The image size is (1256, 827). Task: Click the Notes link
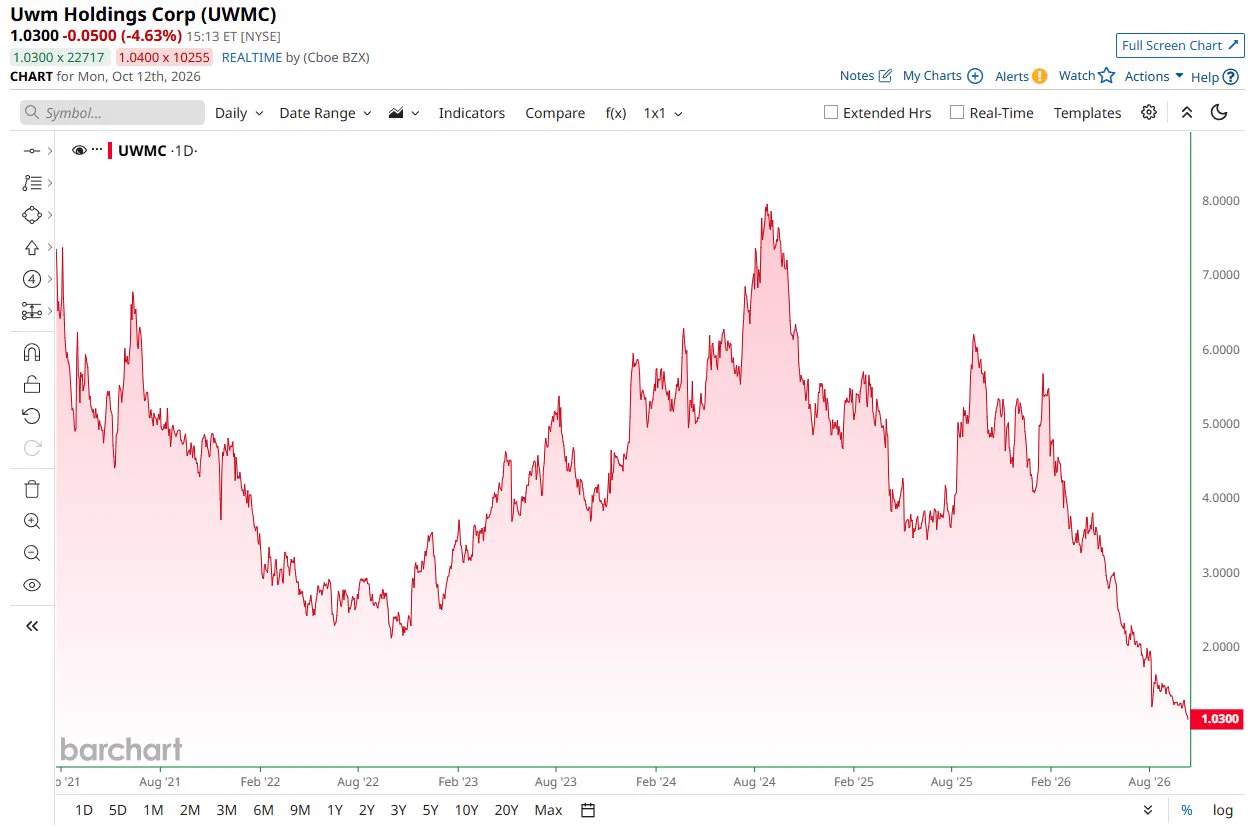pos(857,76)
